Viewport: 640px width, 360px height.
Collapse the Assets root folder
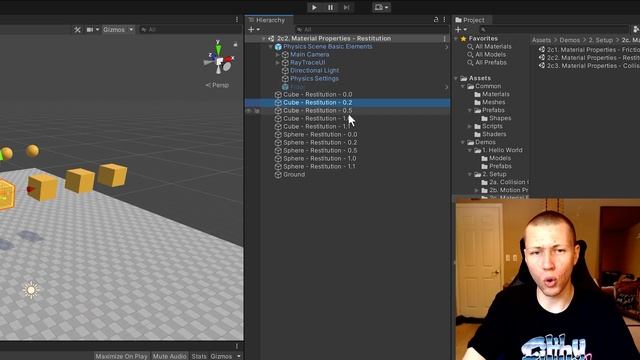click(456, 78)
